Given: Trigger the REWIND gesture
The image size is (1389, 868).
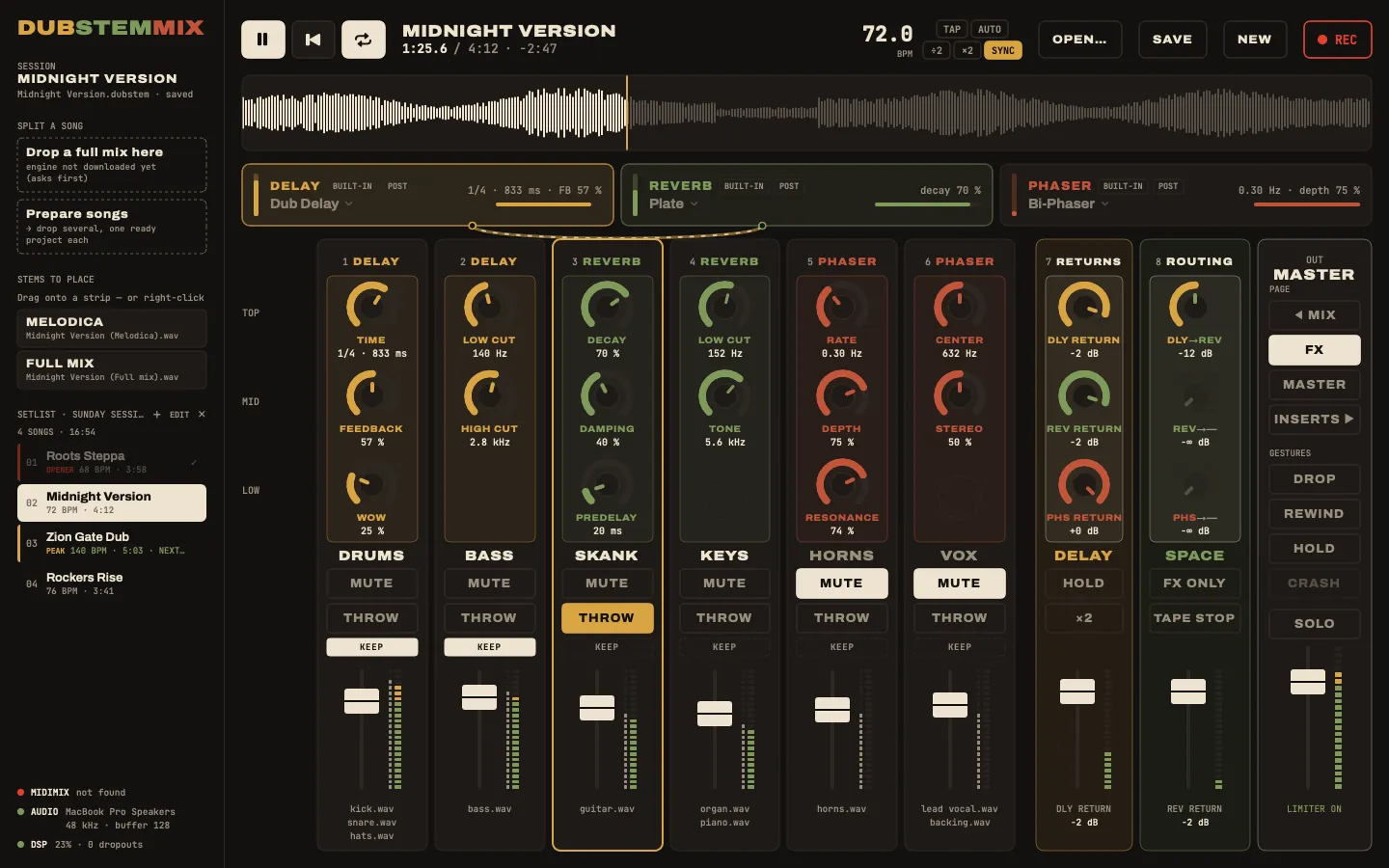Looking at the screenshot, I should [x=1315, y=514].
